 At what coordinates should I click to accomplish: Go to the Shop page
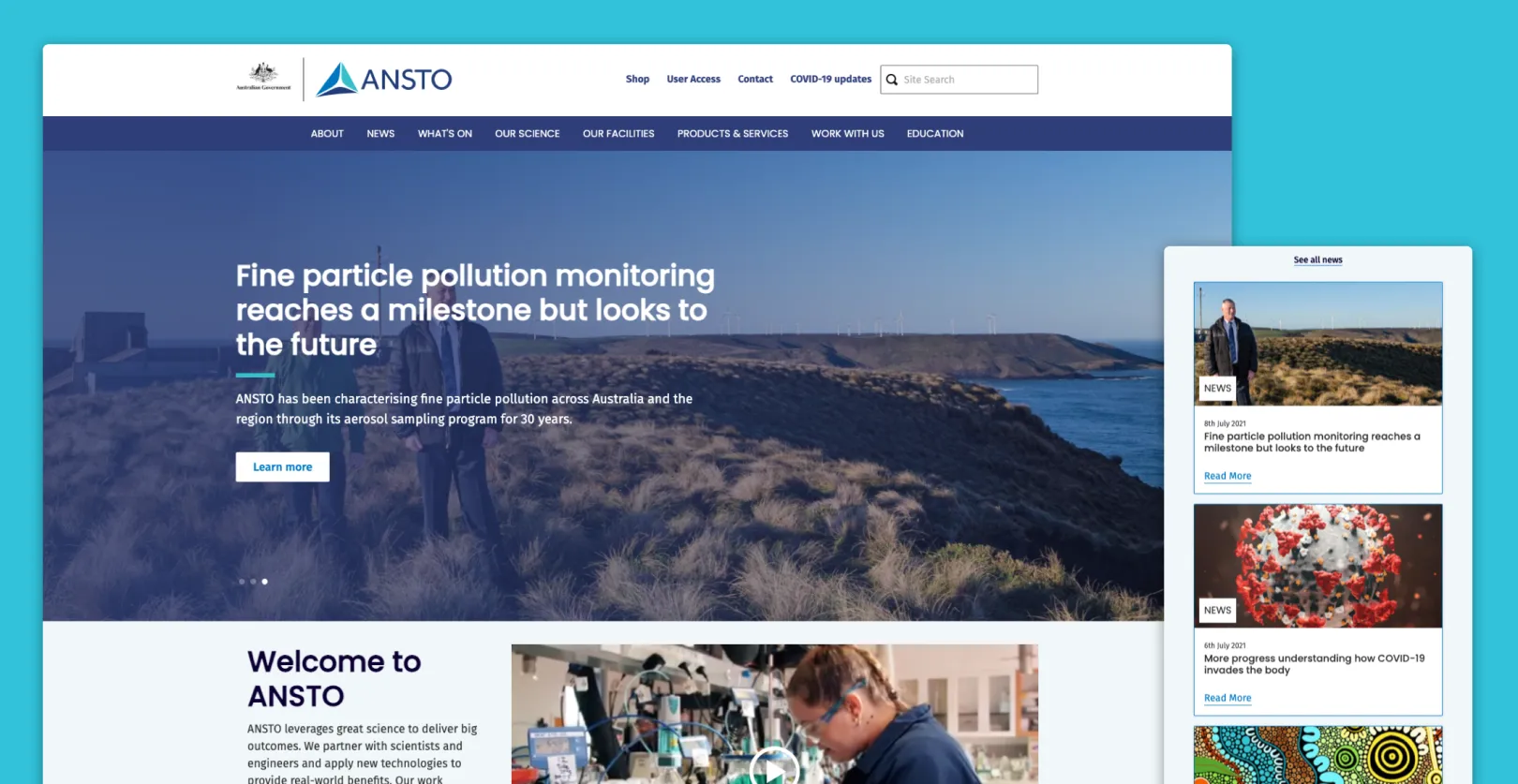pos(637,80)
